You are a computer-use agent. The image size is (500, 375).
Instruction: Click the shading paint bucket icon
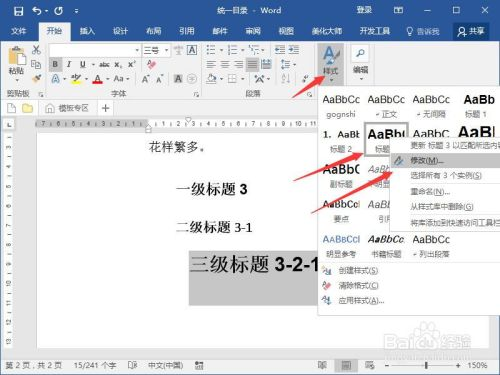tap(211, 79)
